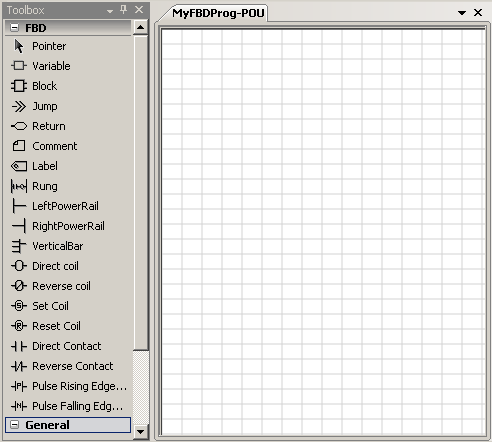Screen dimensions: 492x442
Task: Click the "LeftPowerRail" text
Action: click(x=65, y=206)
